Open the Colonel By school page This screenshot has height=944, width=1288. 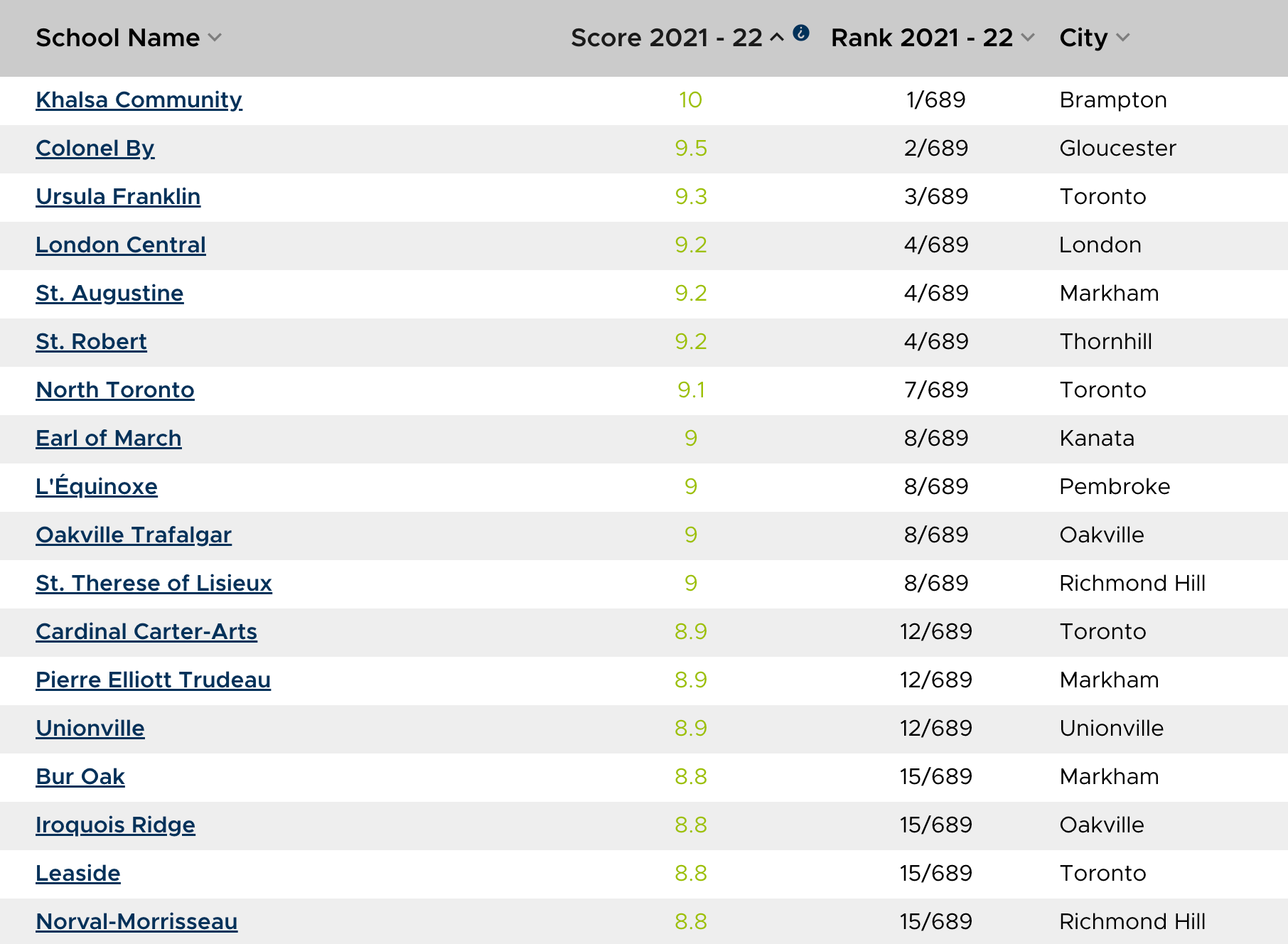click(95, 149)
